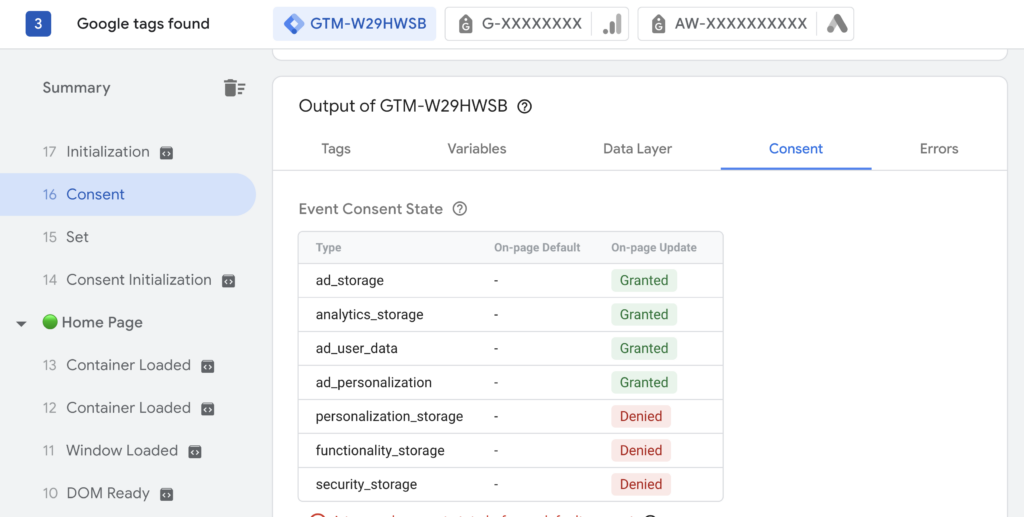Click the code icon beside Initialization event

point(166,153)
